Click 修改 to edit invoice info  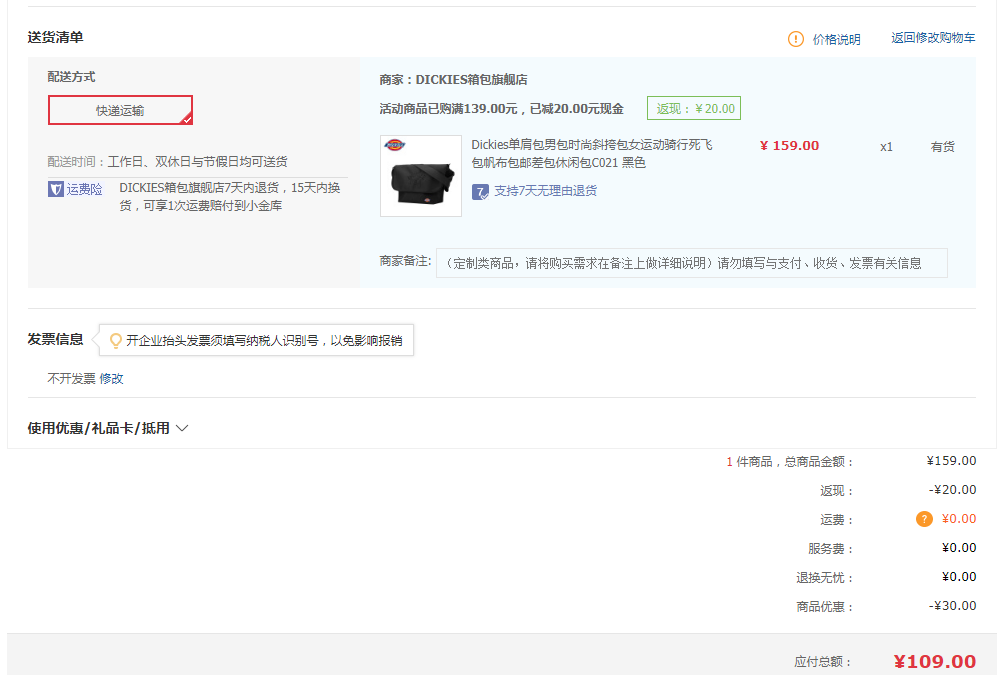(x=111, y=378)
